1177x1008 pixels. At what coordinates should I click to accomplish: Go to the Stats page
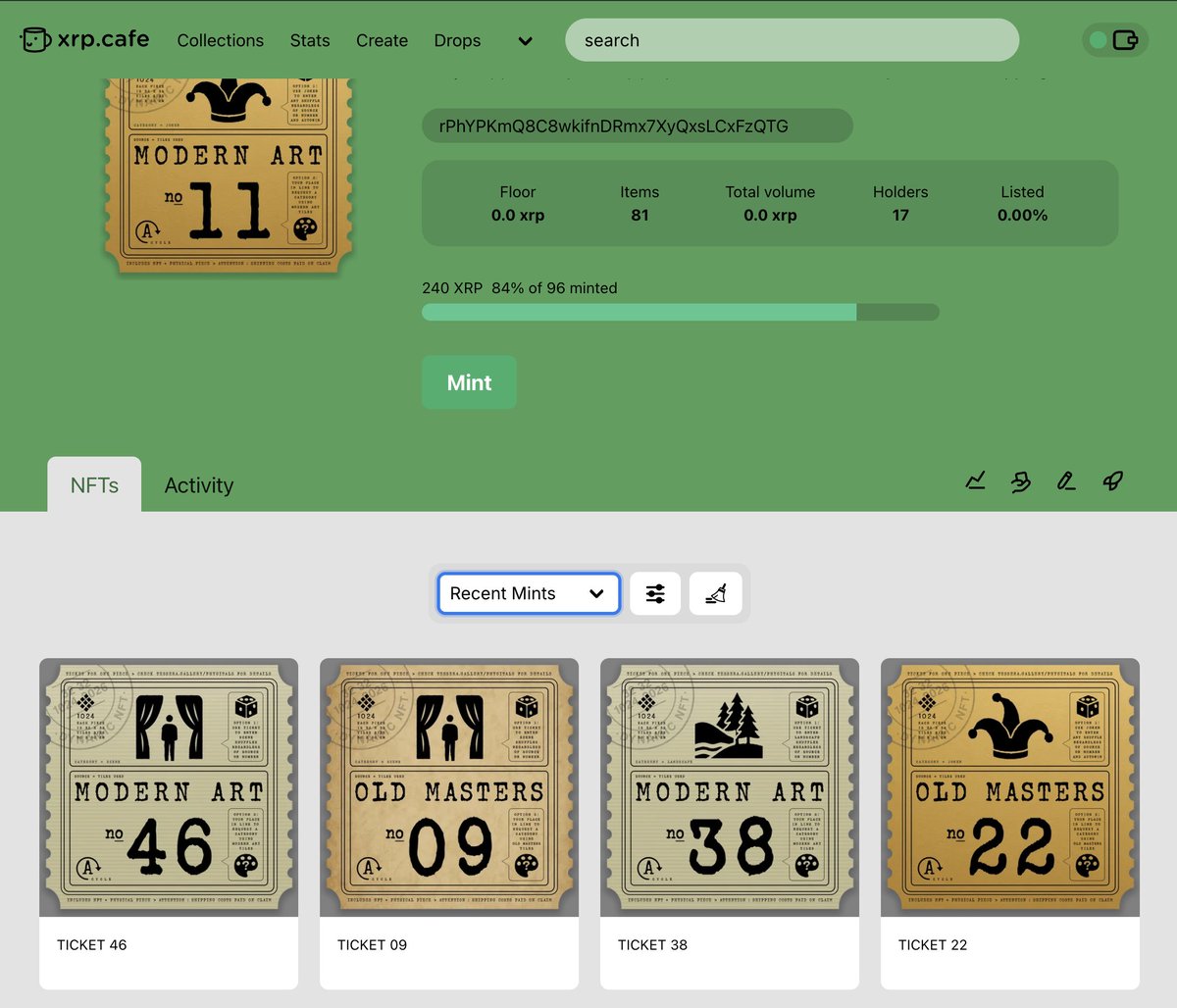[x=310, y=40]
